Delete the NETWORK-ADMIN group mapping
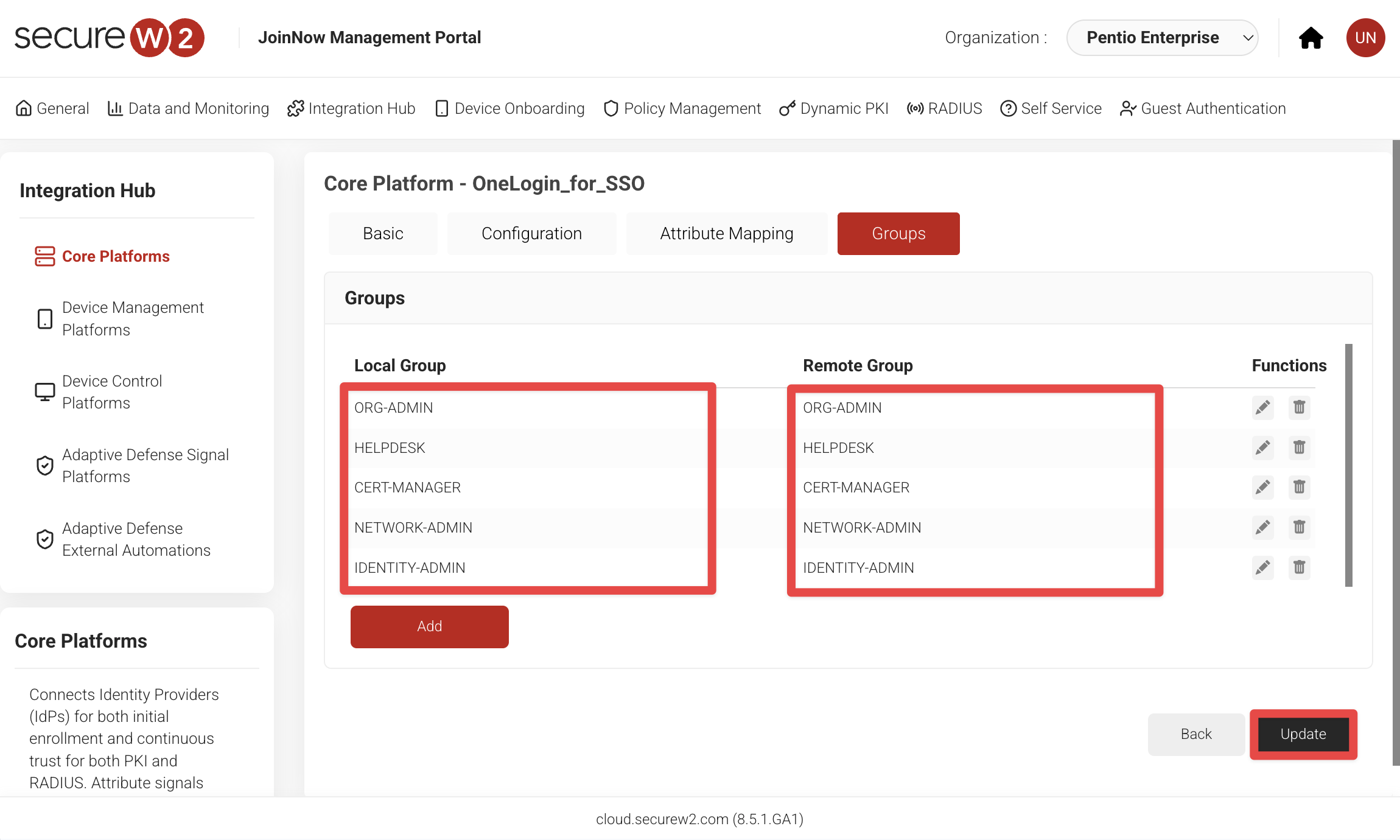This screenshot has width=1400, height=840. (x=1299, y=527)
